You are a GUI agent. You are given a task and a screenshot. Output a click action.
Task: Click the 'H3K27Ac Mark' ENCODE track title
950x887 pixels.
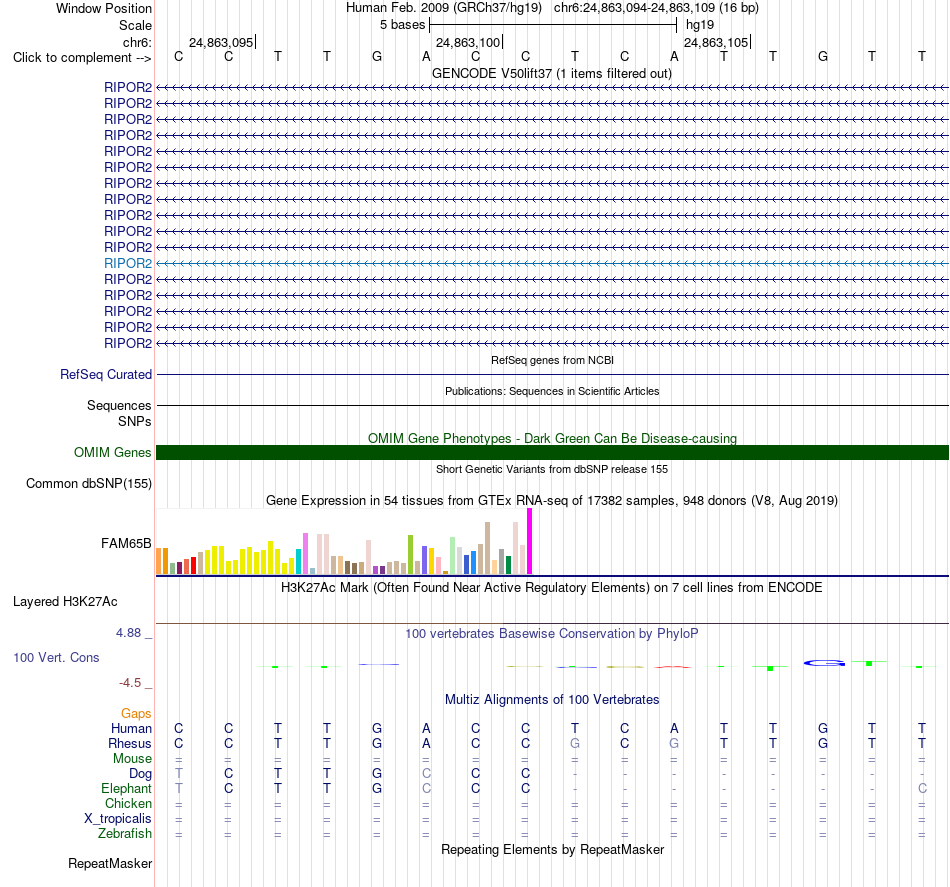pyautogui.click(x=551, y=588)
